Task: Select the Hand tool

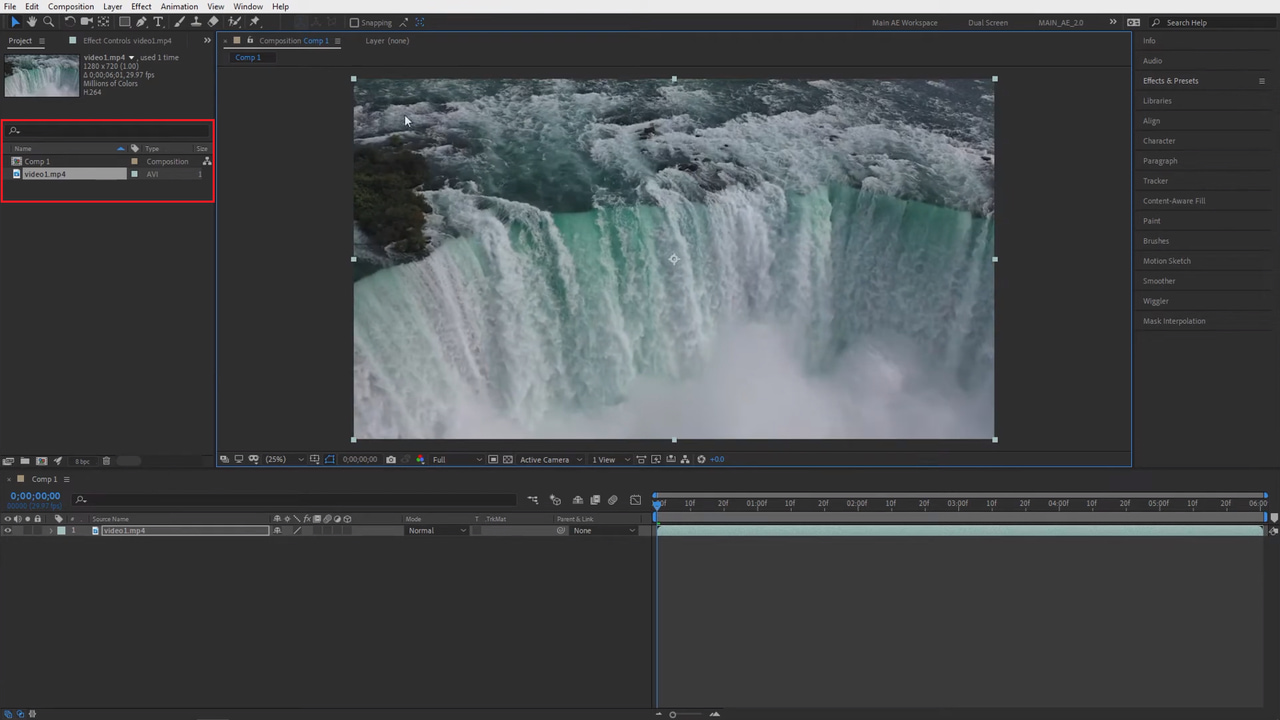Action: click(x=32, y=22)
